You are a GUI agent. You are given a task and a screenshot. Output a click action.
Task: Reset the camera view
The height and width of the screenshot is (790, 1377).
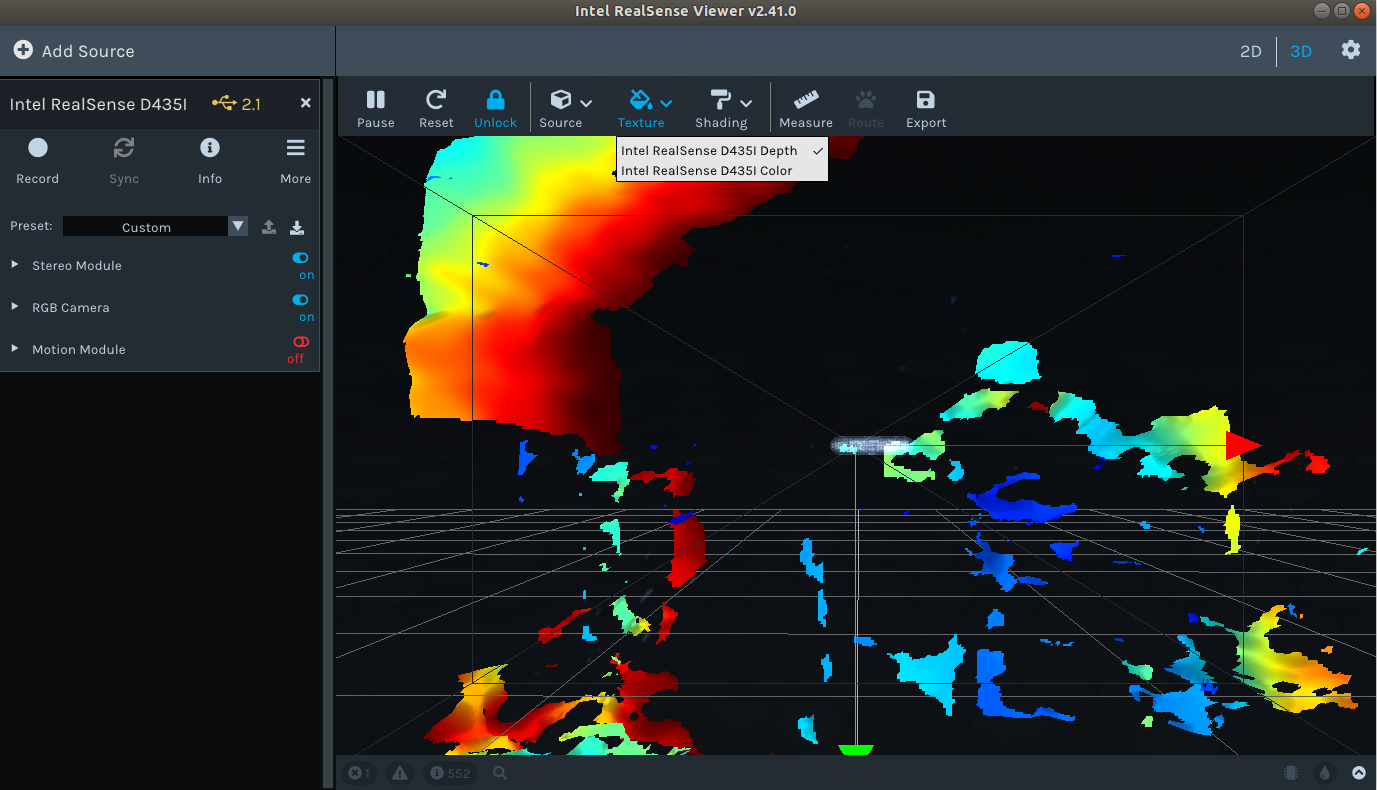click(x=436, y=107)
